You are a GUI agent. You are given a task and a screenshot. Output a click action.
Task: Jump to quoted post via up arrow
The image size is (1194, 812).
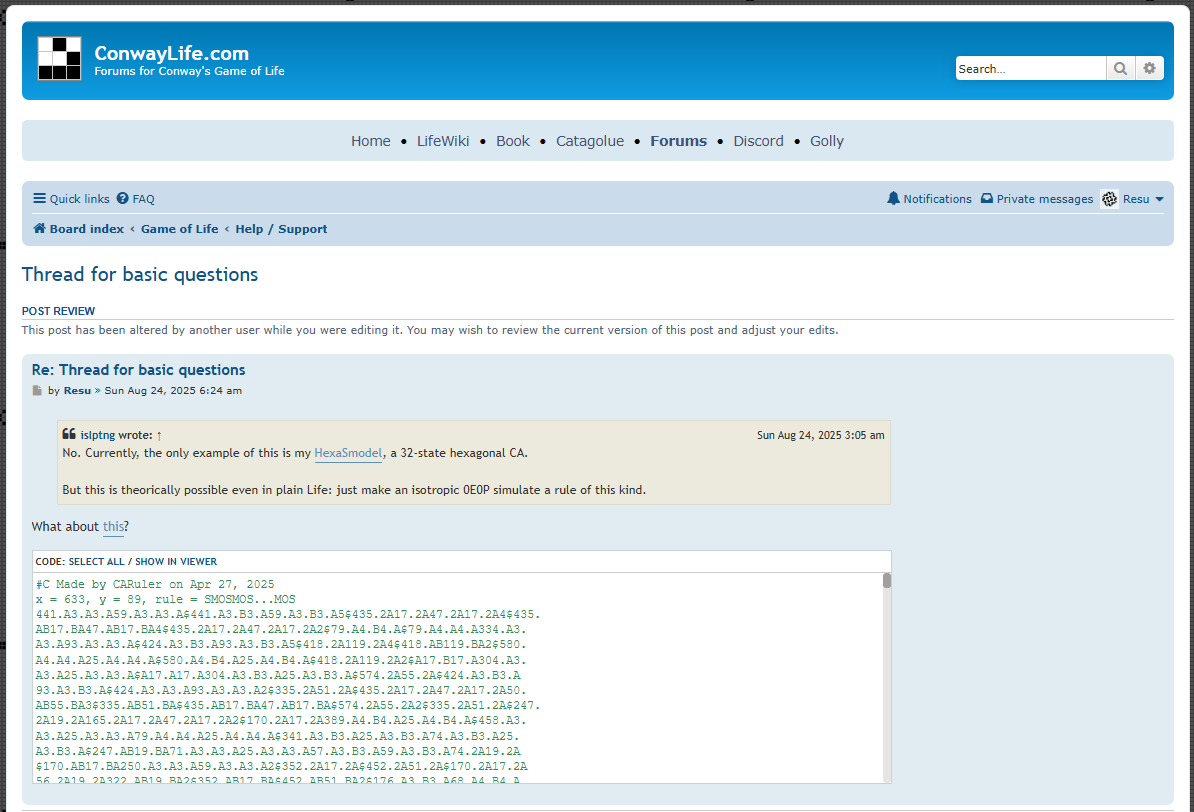coord(159,436)
